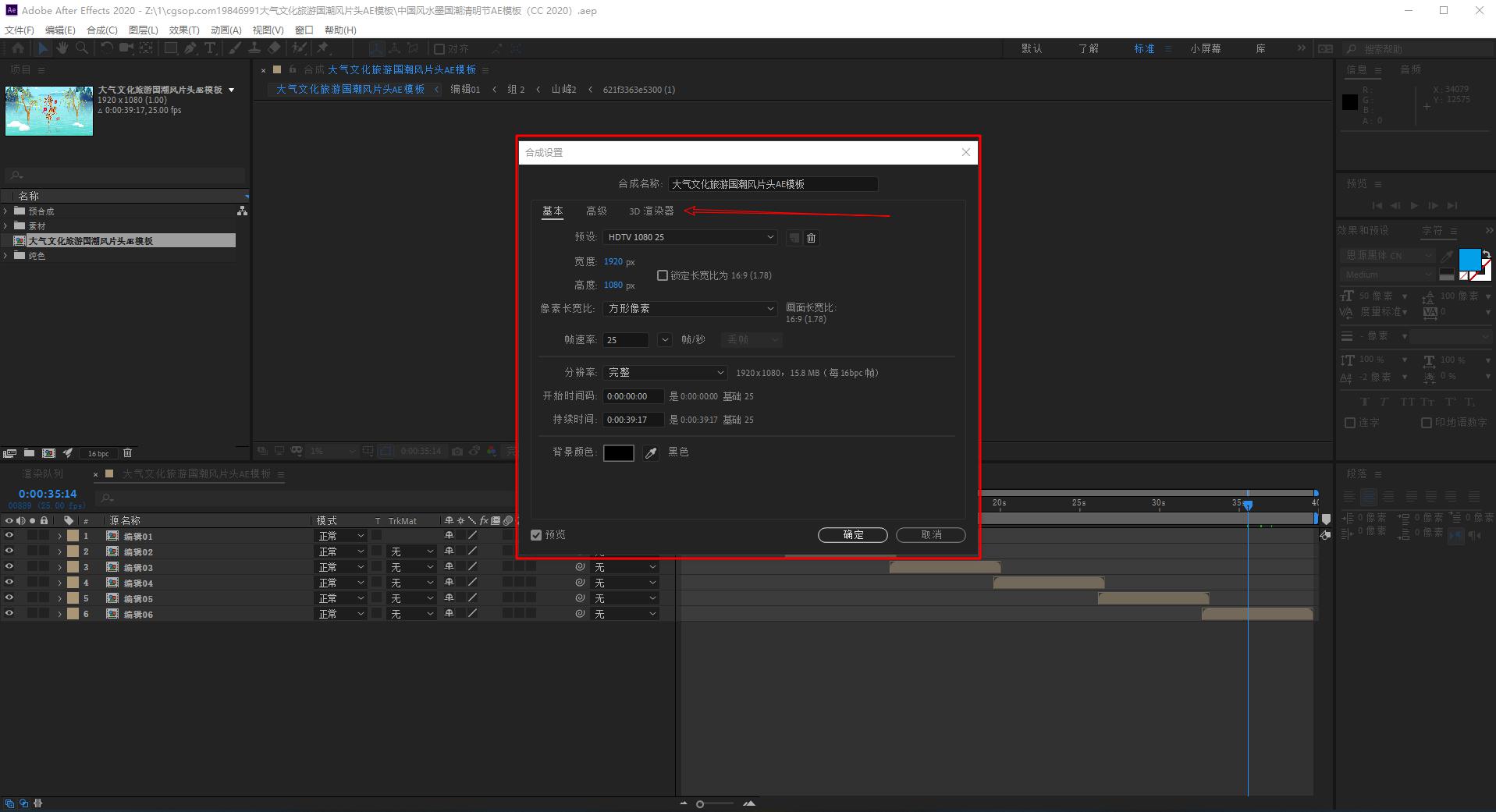1496x812 pixels.
Task: Switch to the 3D 渲染器 tab
Action: 651,211
